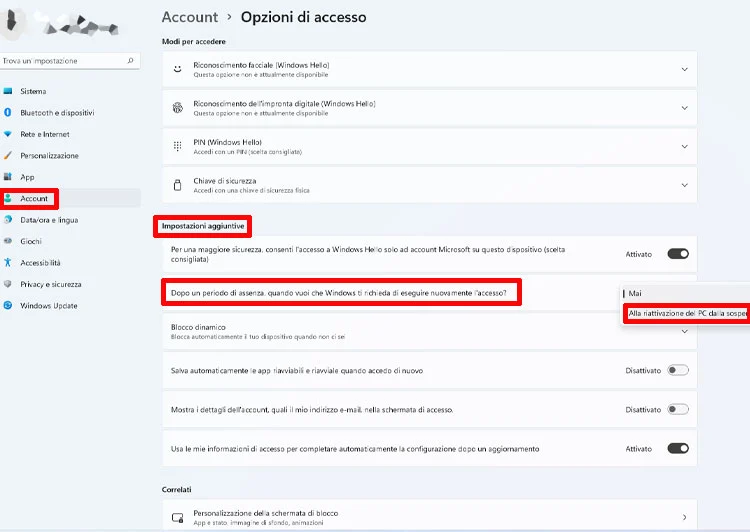Select Alla riattivazione del PC dalla sospensione
This screenshot has width=750, height=532.
pos(687,313)
